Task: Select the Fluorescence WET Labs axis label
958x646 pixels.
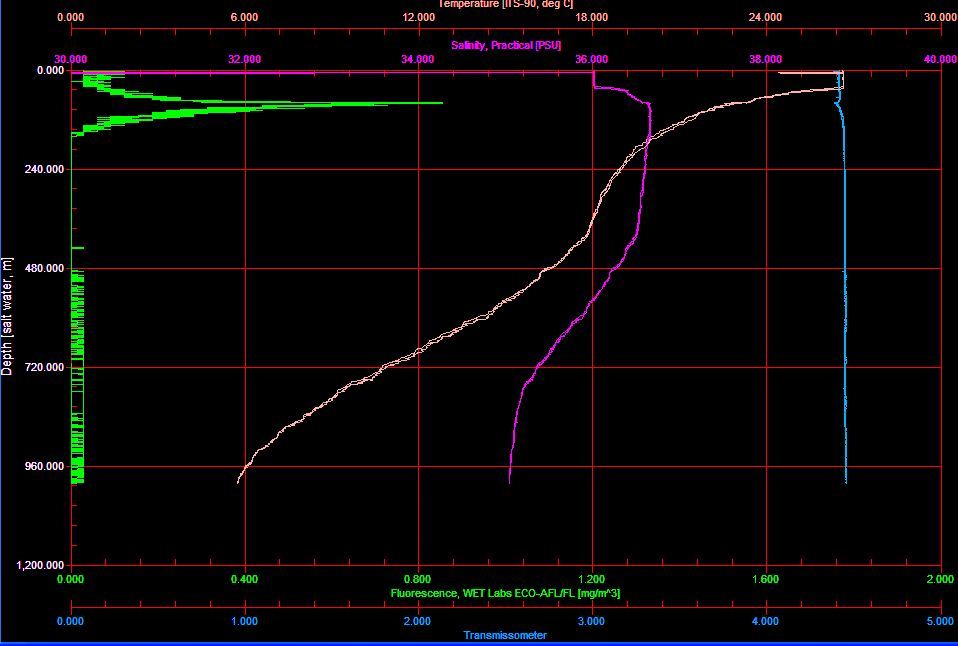Action: point(505,594)
